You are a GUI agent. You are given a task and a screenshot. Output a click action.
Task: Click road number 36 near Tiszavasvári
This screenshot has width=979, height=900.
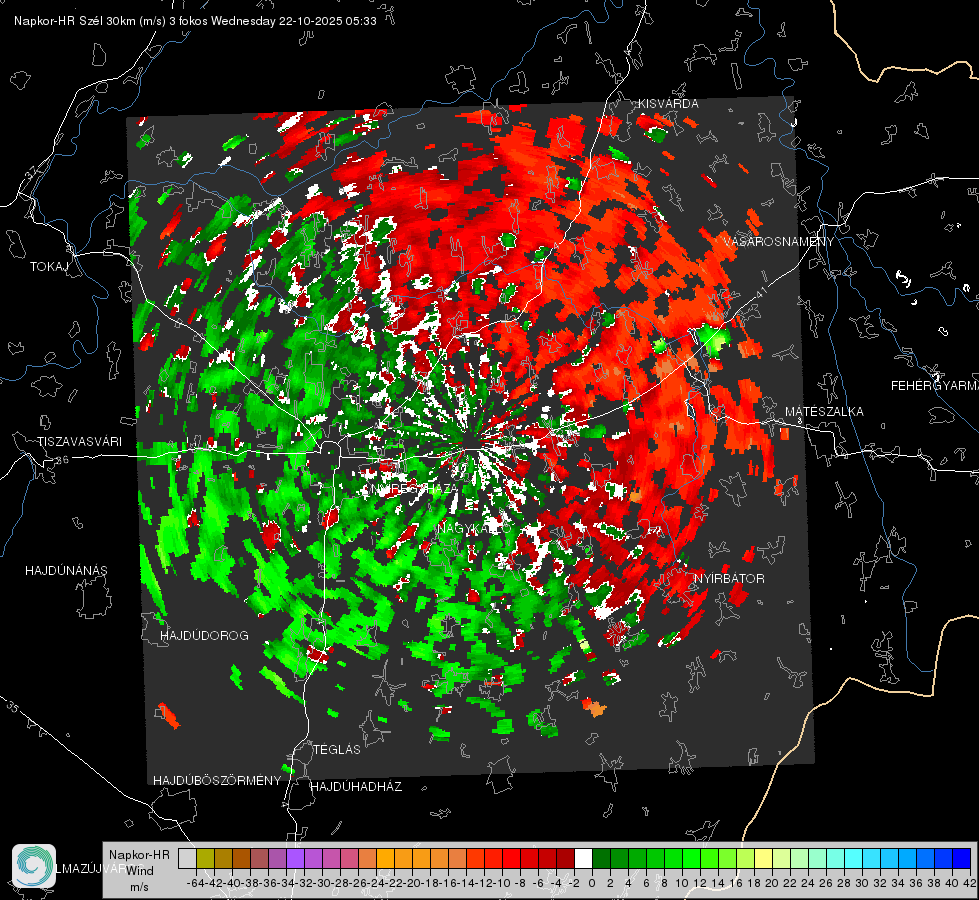(62, 460)
